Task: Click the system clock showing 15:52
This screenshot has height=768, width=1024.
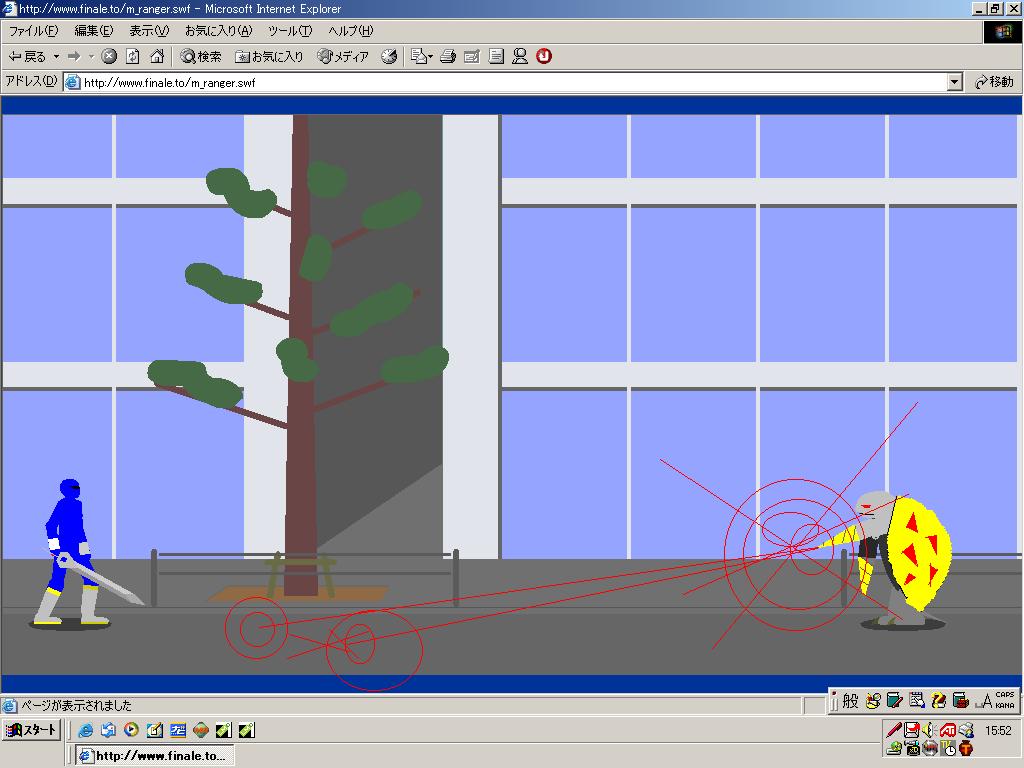Action: [x=998, y=730]
